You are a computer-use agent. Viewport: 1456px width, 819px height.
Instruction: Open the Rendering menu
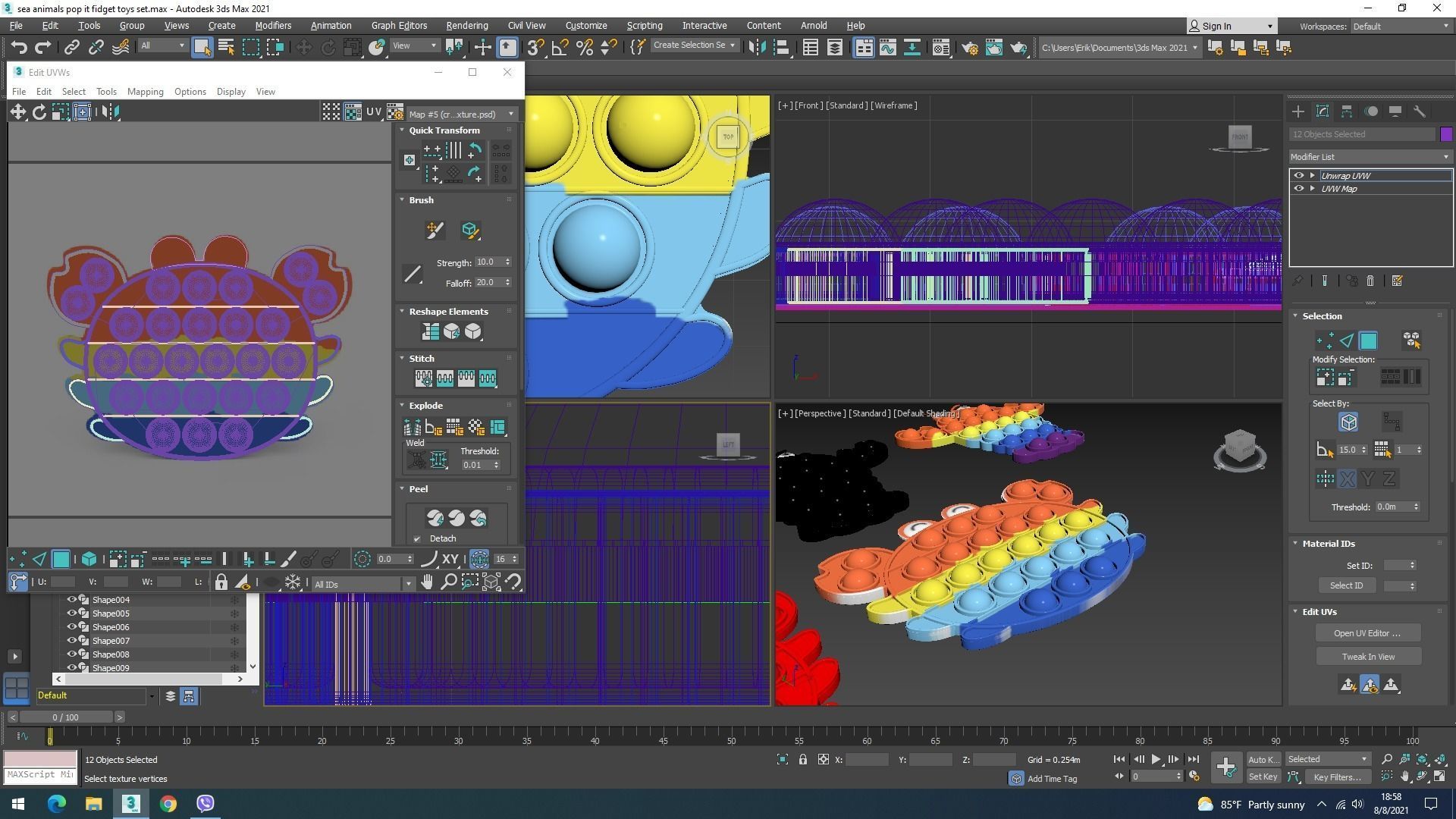(x=466, y=25)
